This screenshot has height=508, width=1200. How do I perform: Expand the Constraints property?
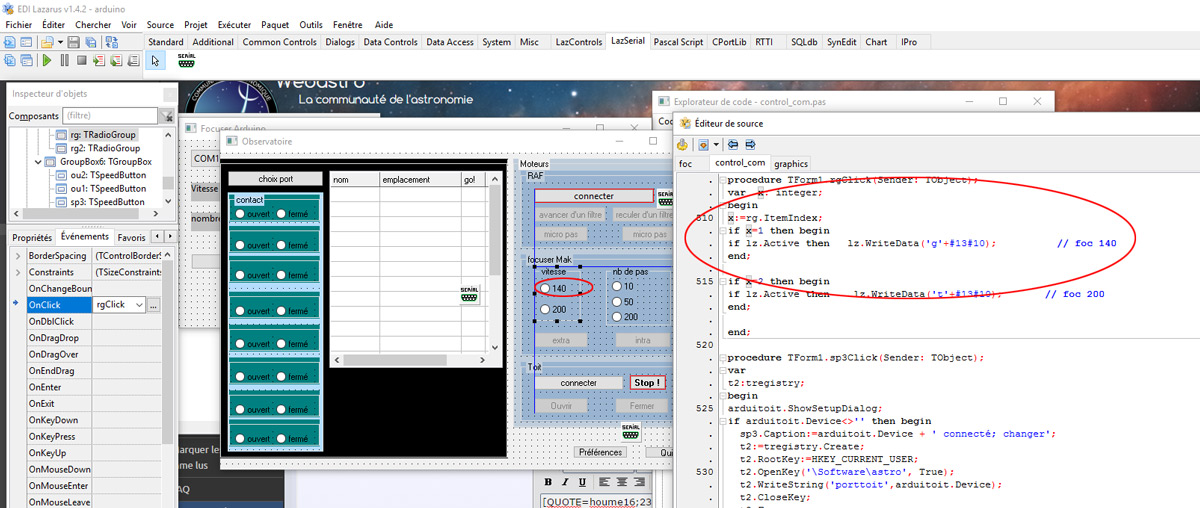16,272
